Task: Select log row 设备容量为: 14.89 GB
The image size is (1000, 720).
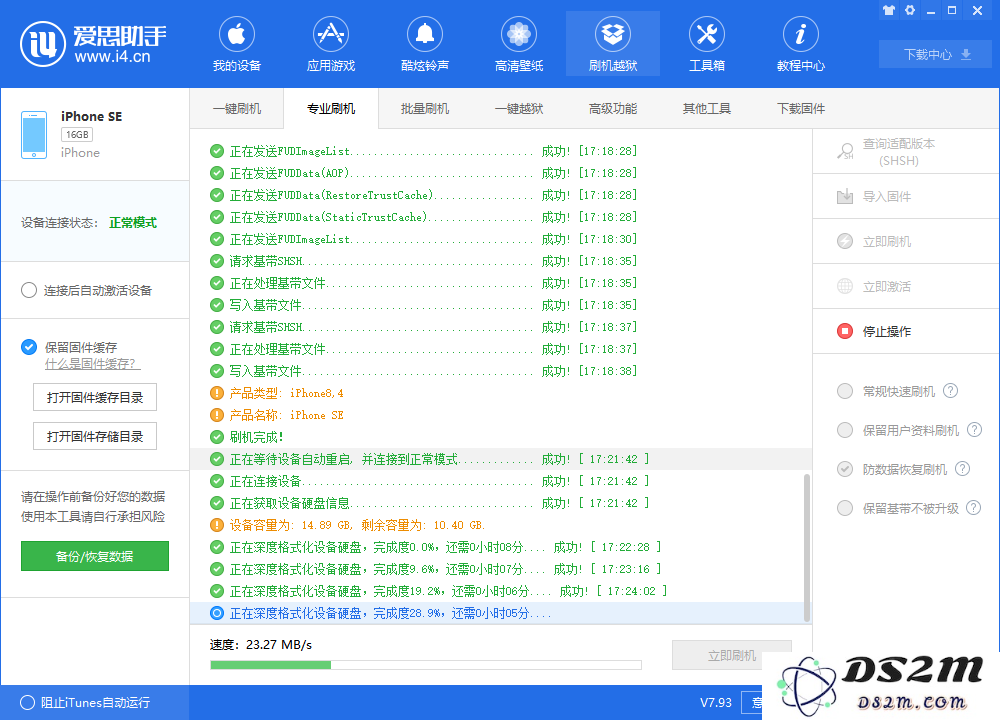Action: point(501,525)
